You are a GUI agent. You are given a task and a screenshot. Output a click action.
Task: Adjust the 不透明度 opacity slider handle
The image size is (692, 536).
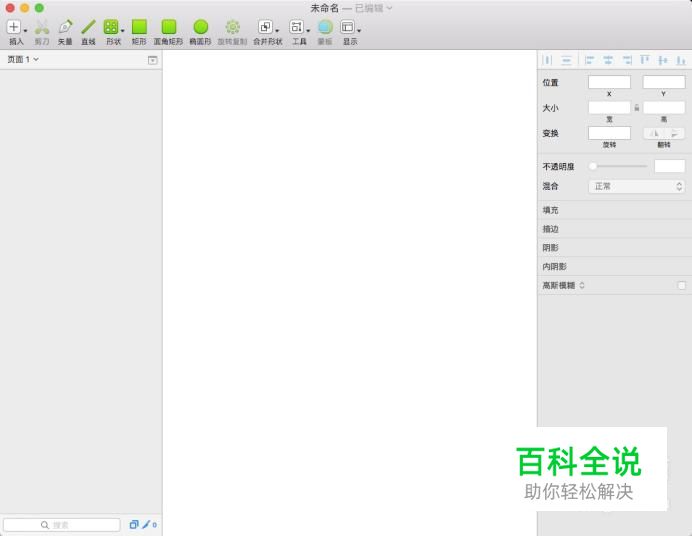(x=593, y=166)
